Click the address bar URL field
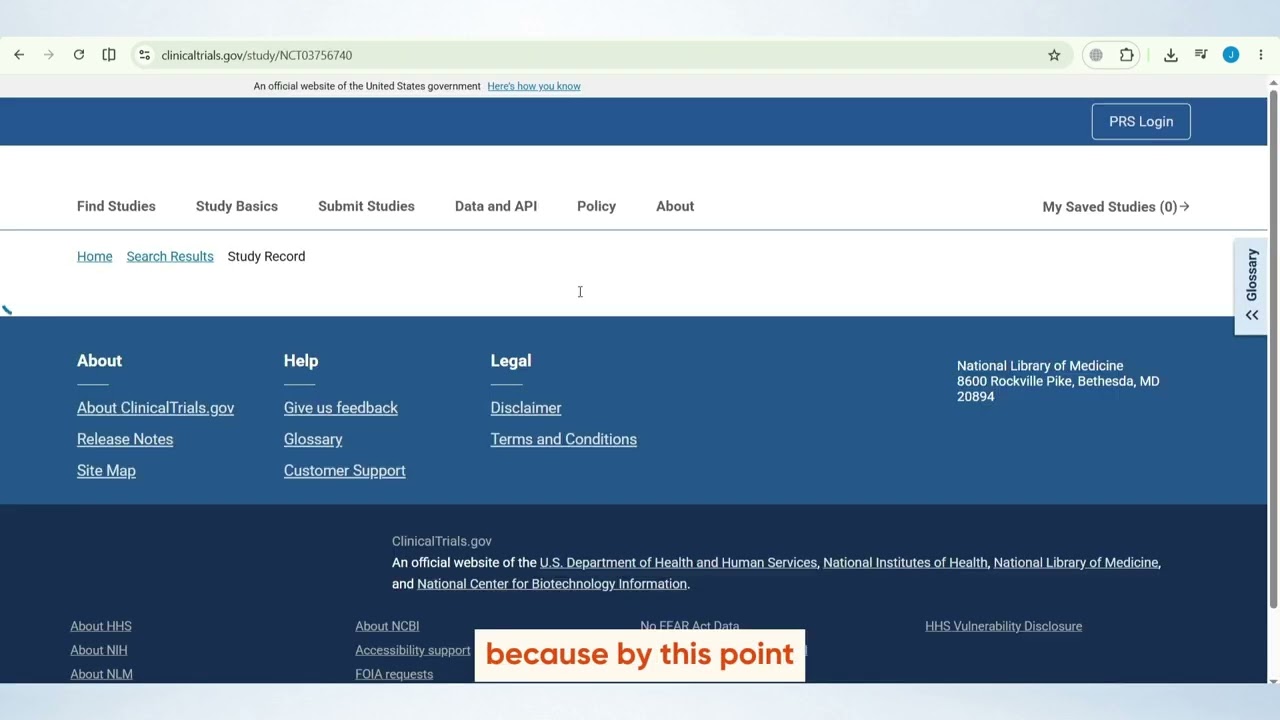This screenshot has height=720, width=1280. pos(600,55)
